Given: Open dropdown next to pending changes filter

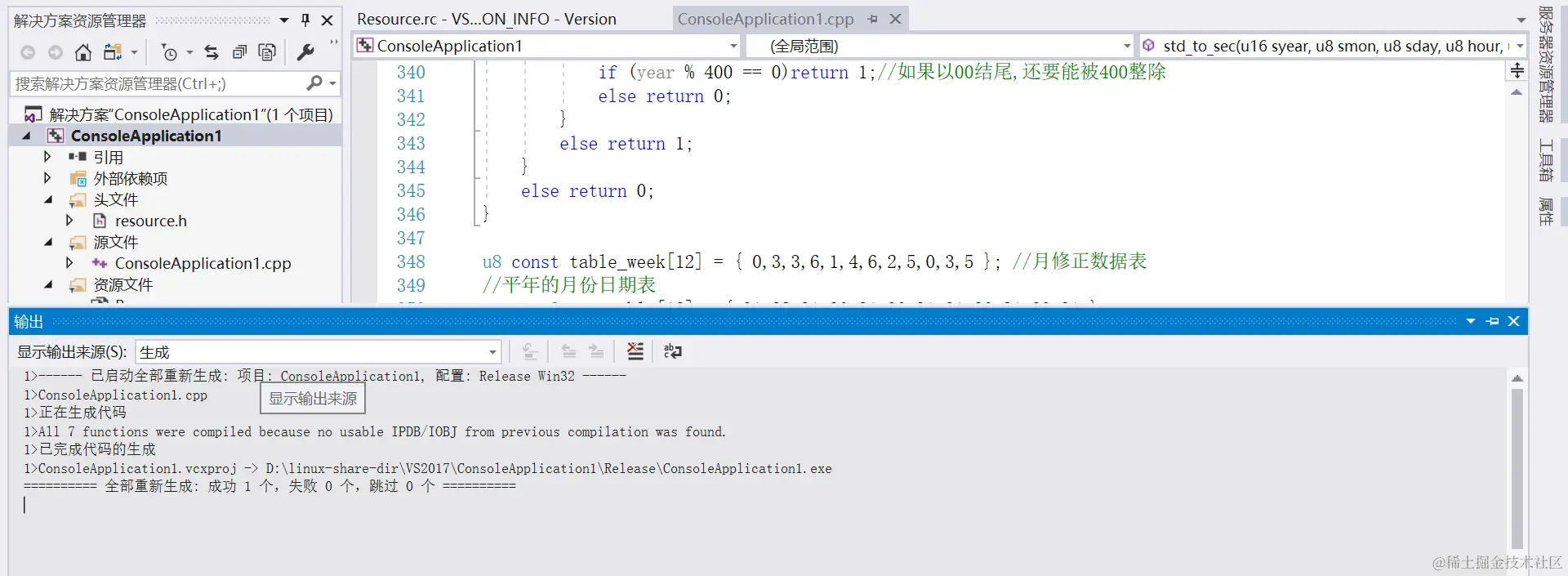Looking at the screenshot, I should click(x=189, y=53).
